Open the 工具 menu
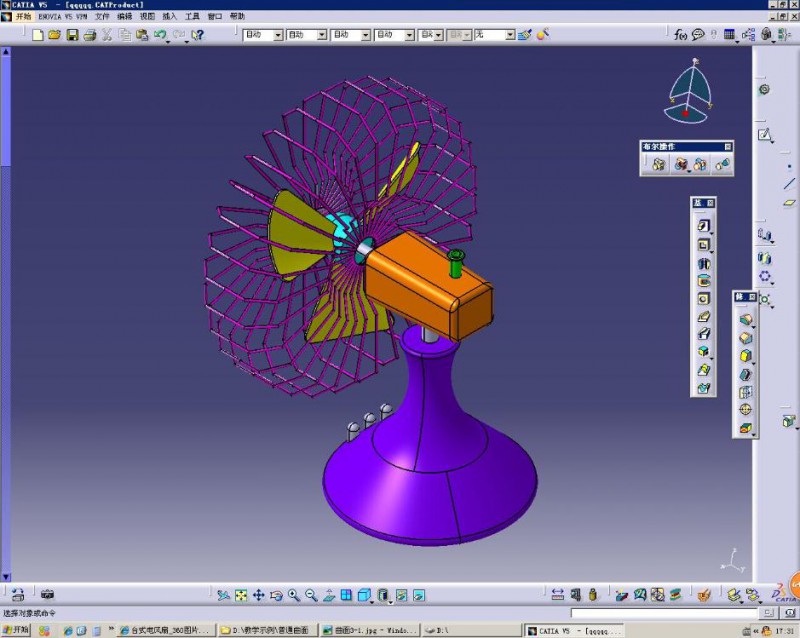The height and width of the screenshot is (638, 800). 192,17
